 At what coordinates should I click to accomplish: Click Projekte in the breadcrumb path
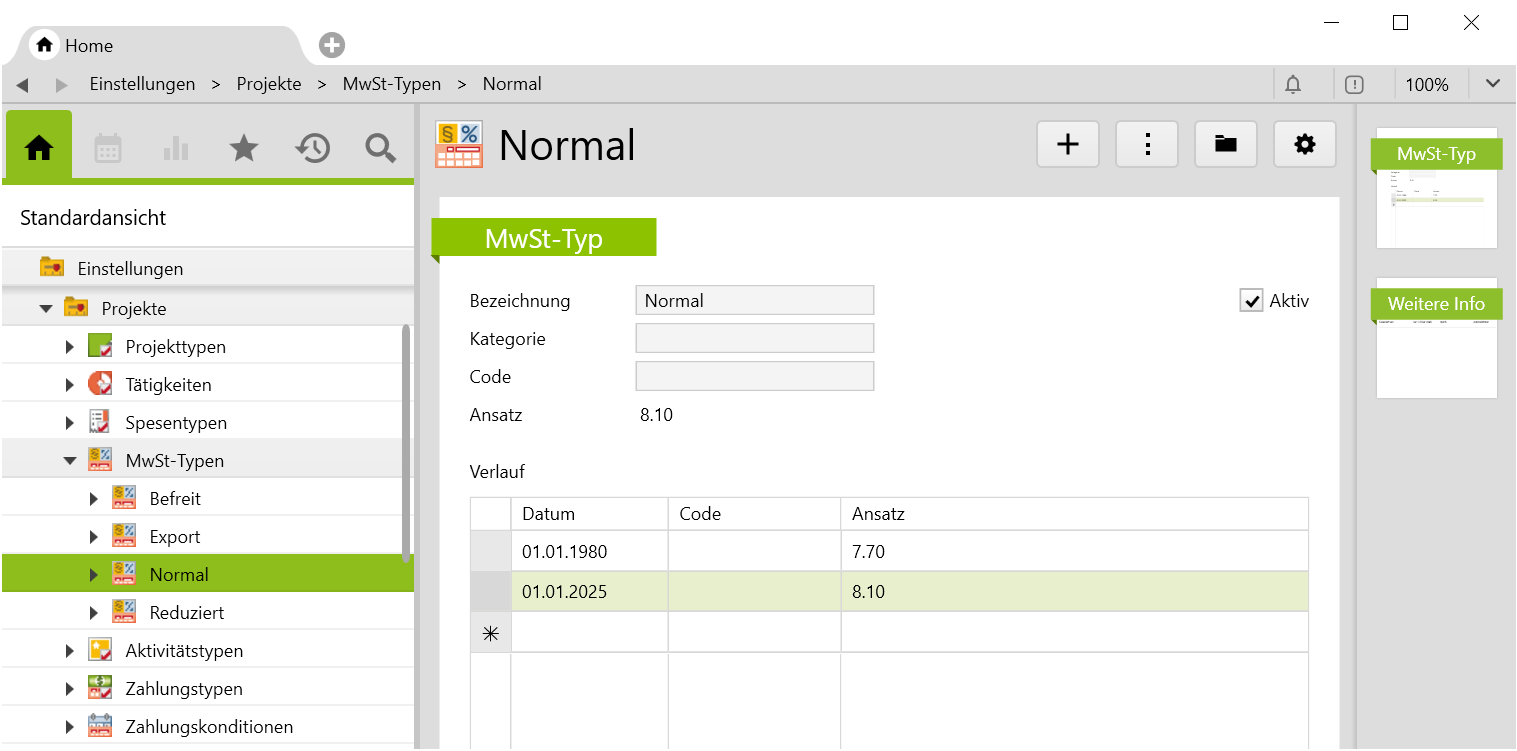[x=269, y=84]
